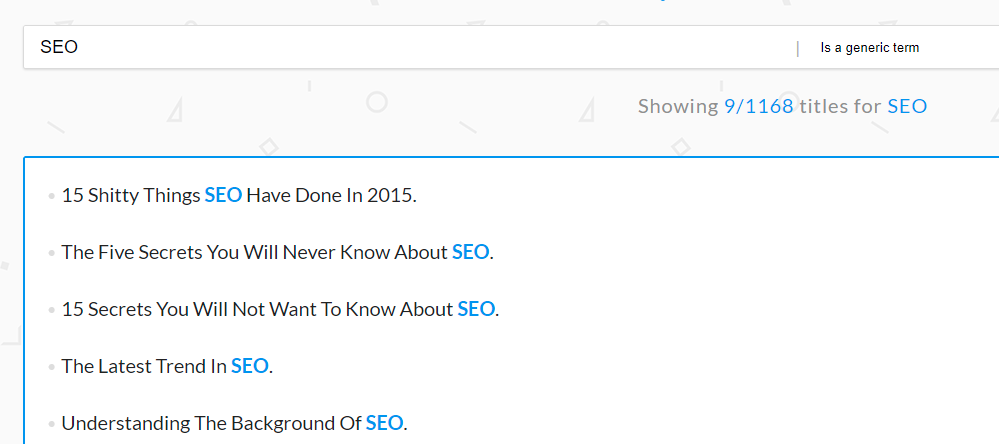Click blue SEO after 'titles for'
Viewport: 999px width, 444px height.
tap(907, 106)
